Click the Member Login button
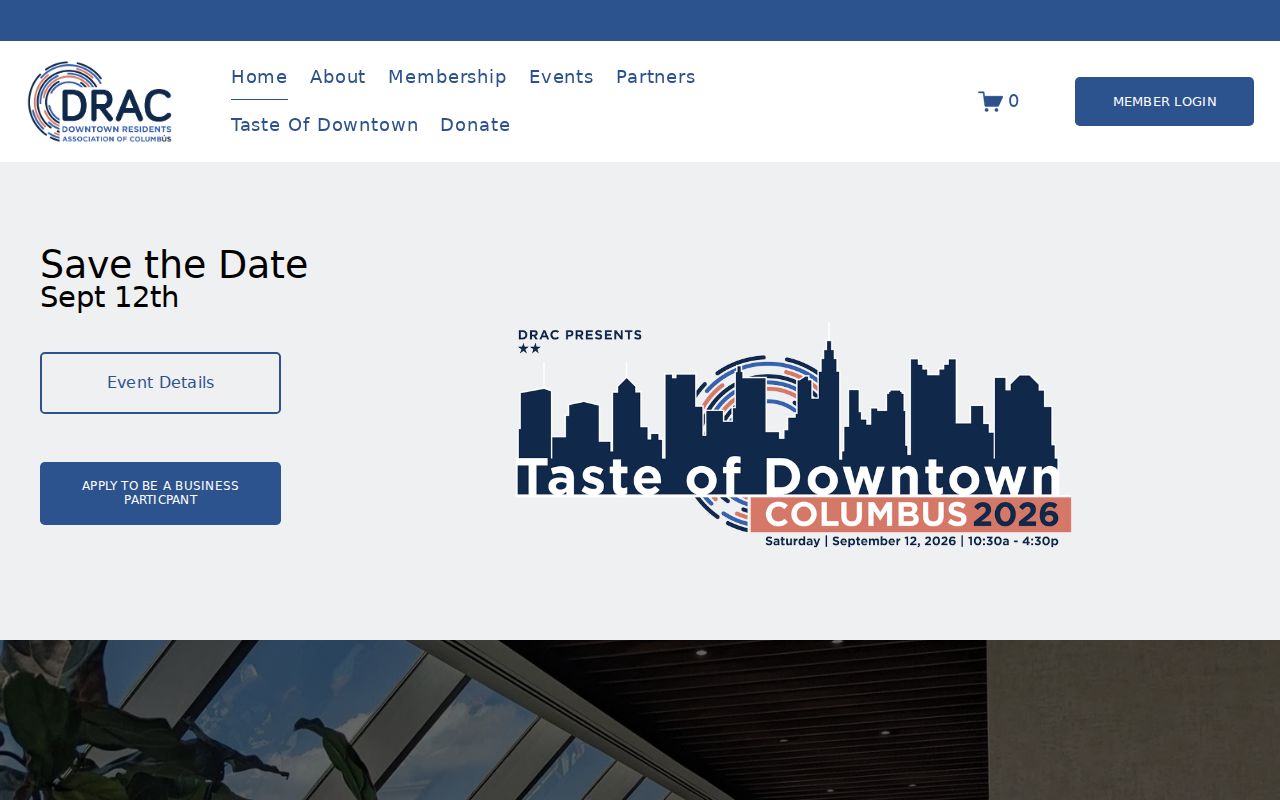Screen dimensions: 1280x800 point(1164,101)
